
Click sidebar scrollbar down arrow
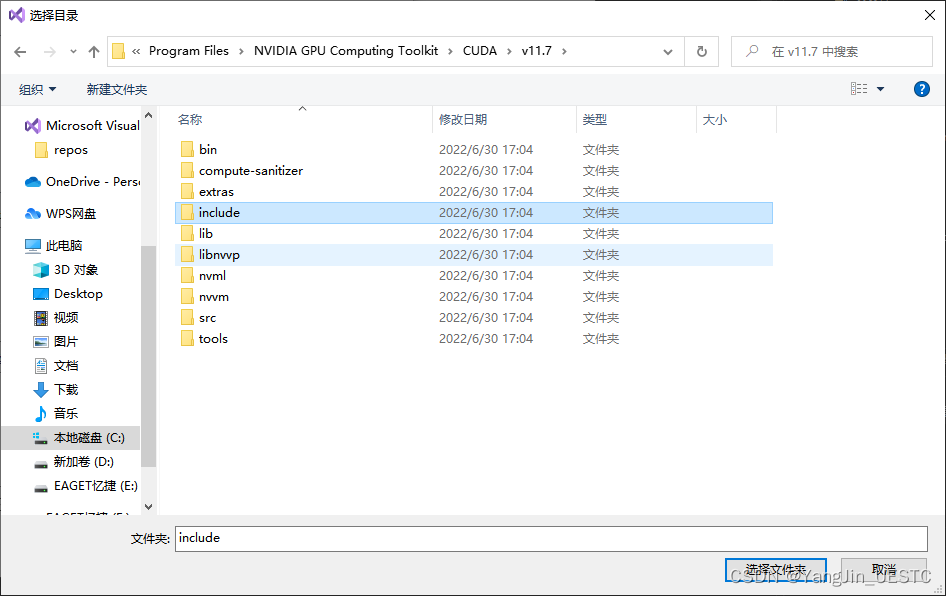click(148, 507)
